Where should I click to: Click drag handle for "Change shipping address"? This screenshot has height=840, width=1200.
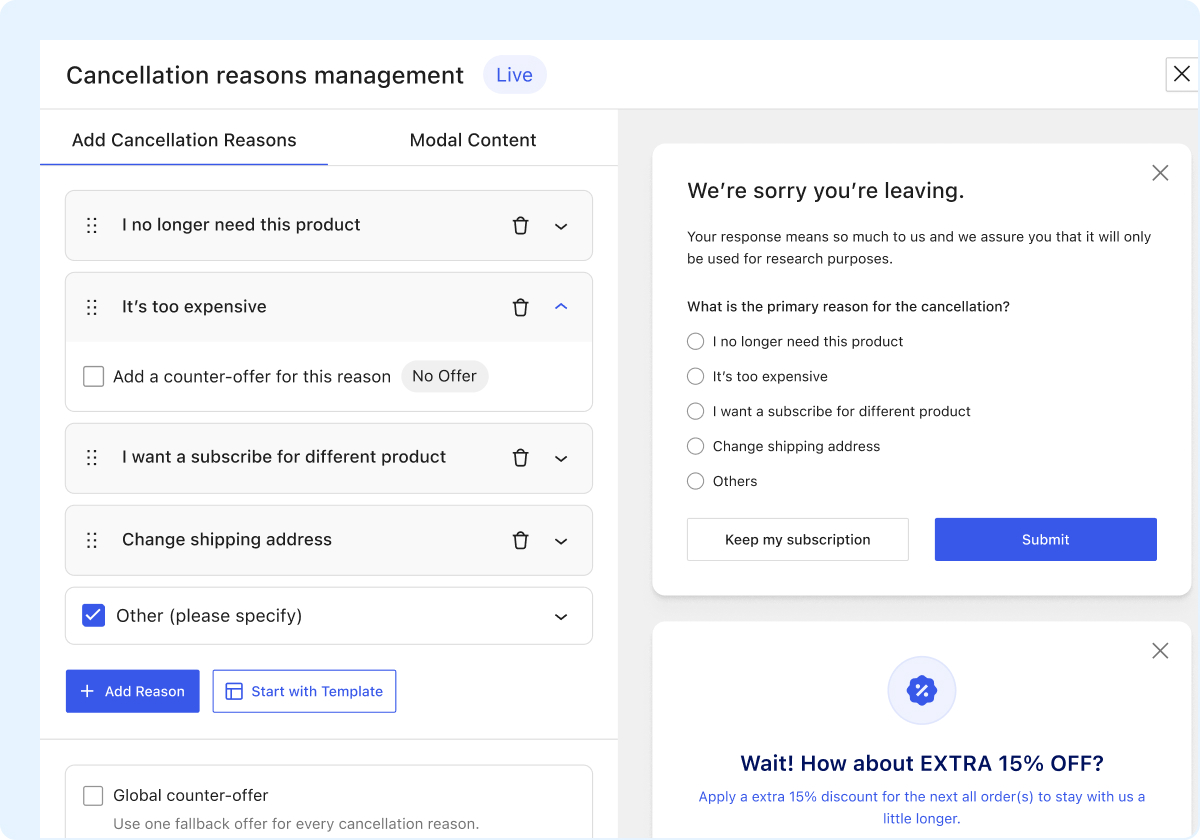92,540
